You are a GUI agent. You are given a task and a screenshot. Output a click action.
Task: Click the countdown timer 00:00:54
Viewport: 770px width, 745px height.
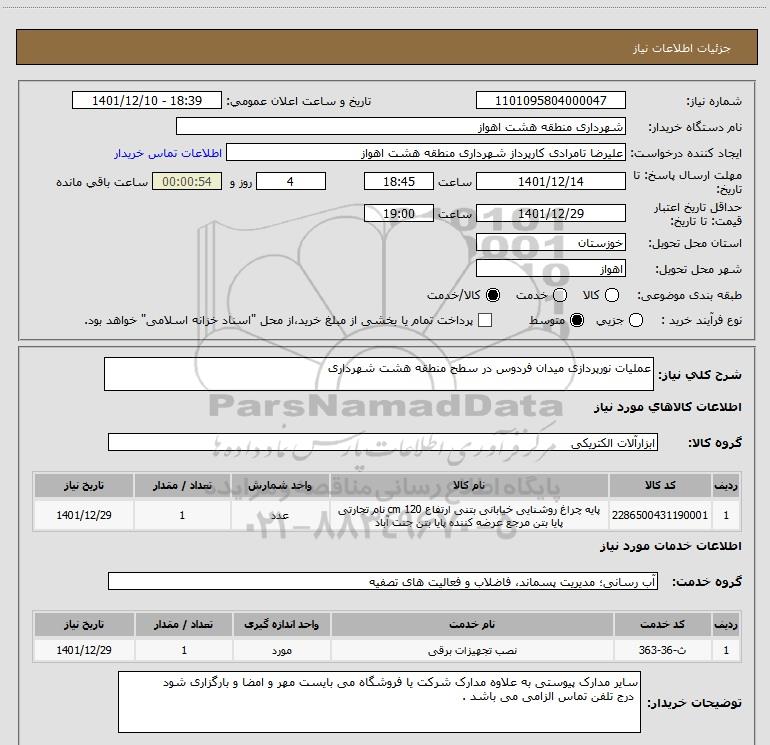[187, 181]
